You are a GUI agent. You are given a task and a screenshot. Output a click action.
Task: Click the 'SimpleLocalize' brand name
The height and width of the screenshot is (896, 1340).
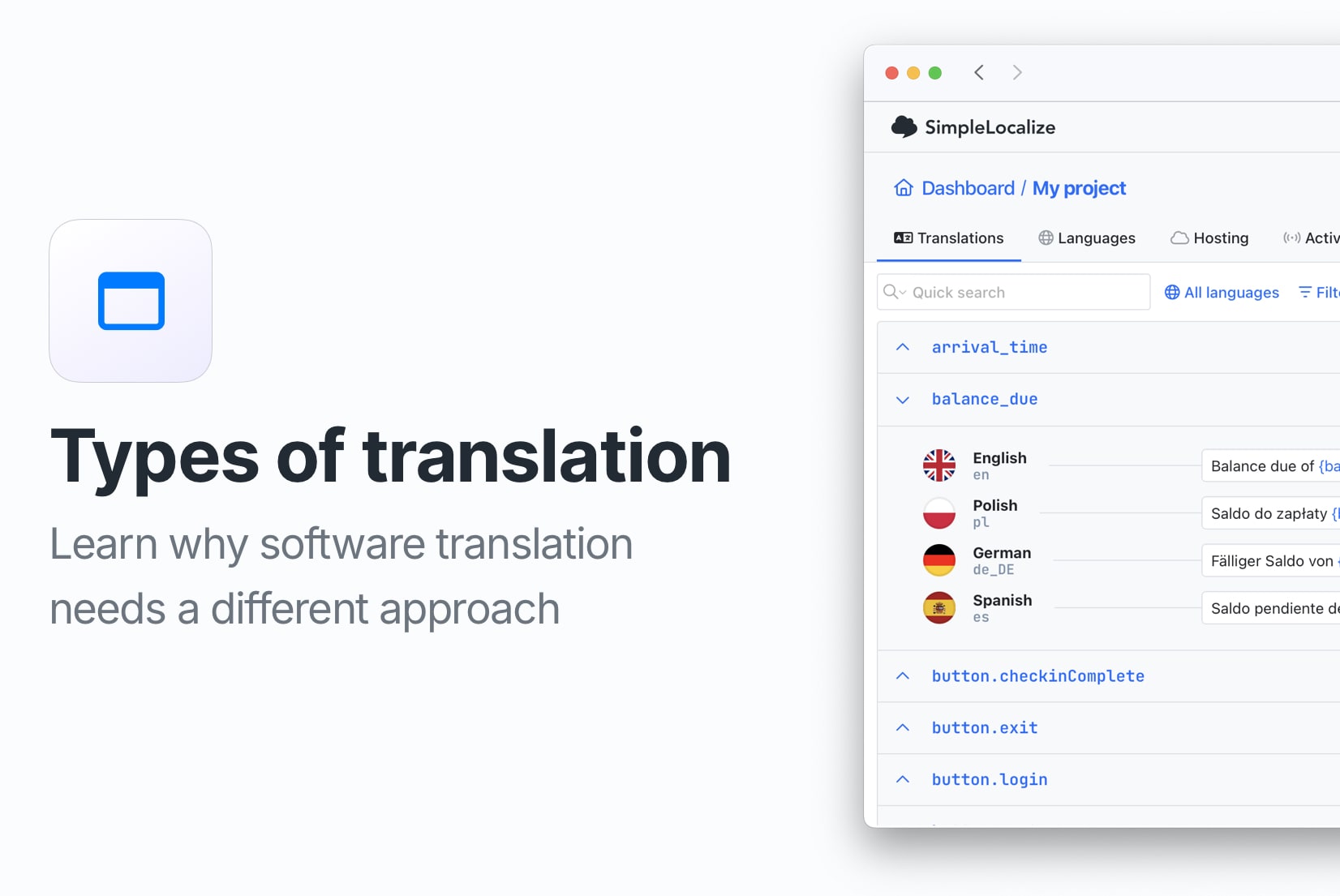click(x=990, y=127)
